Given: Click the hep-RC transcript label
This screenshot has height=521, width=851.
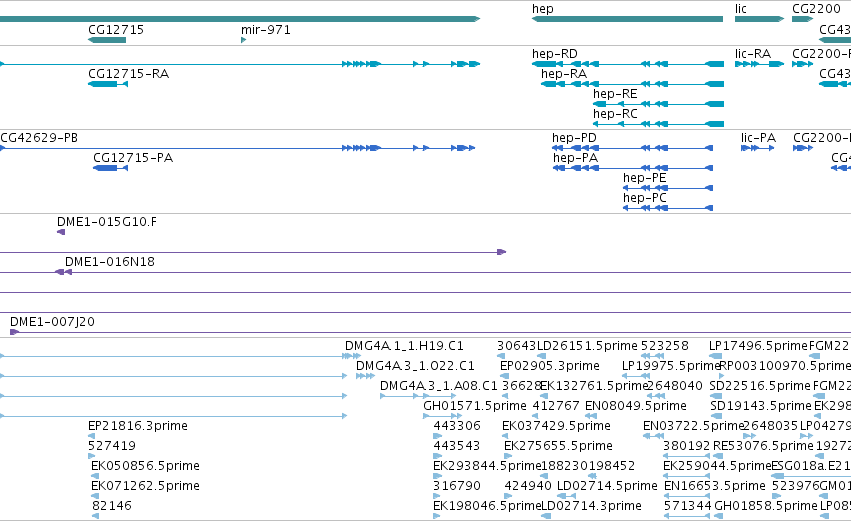Looking at the screenshot, I should (x=615, y=113).
